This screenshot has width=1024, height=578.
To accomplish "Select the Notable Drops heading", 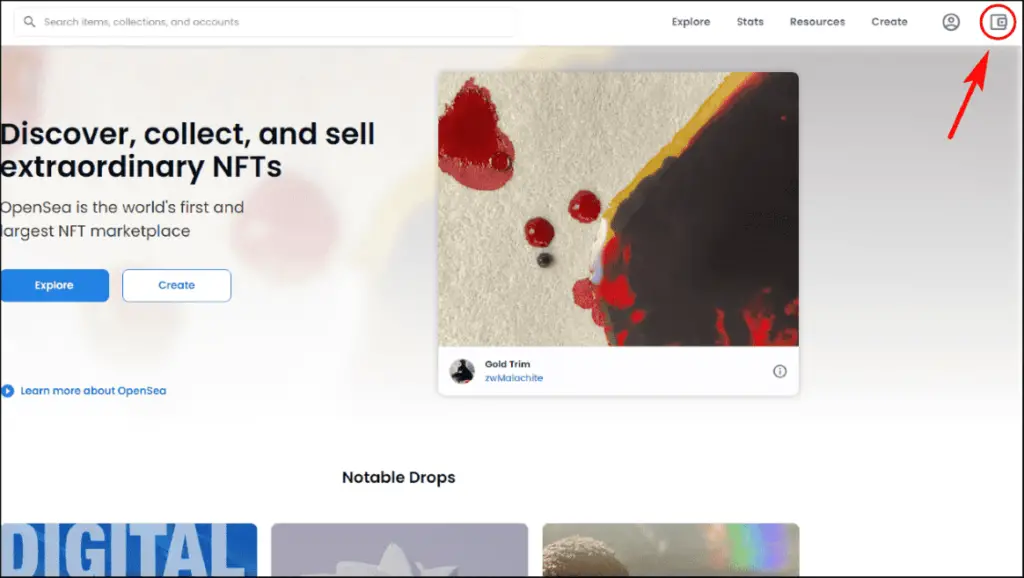I will tap(398, 477).
